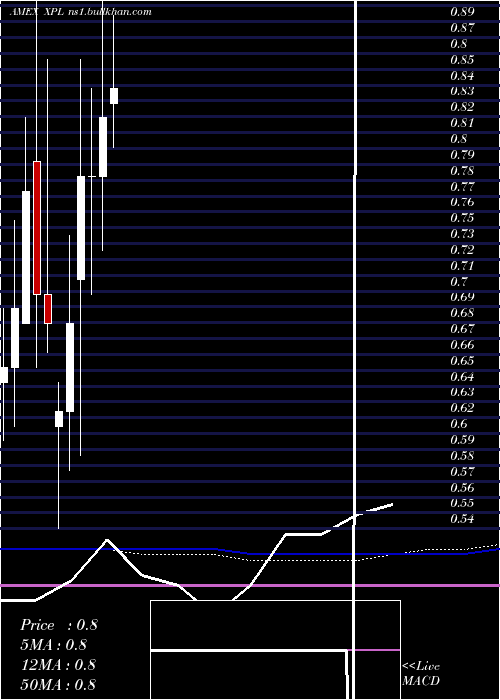Select the 0.64 price axis label
Viewport: 500px width, 700px height.
pyautogui.click(x=462, y=376)
